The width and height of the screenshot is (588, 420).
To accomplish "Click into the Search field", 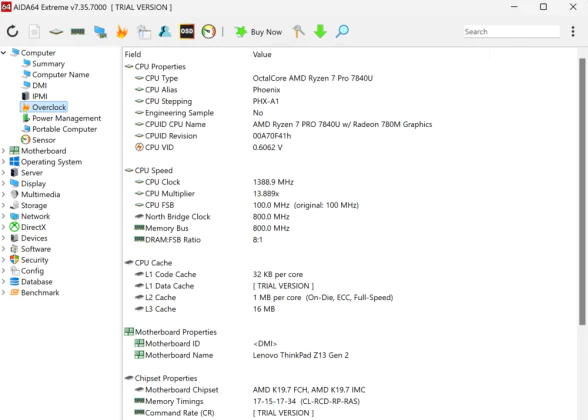I will [x=512, y=32].
